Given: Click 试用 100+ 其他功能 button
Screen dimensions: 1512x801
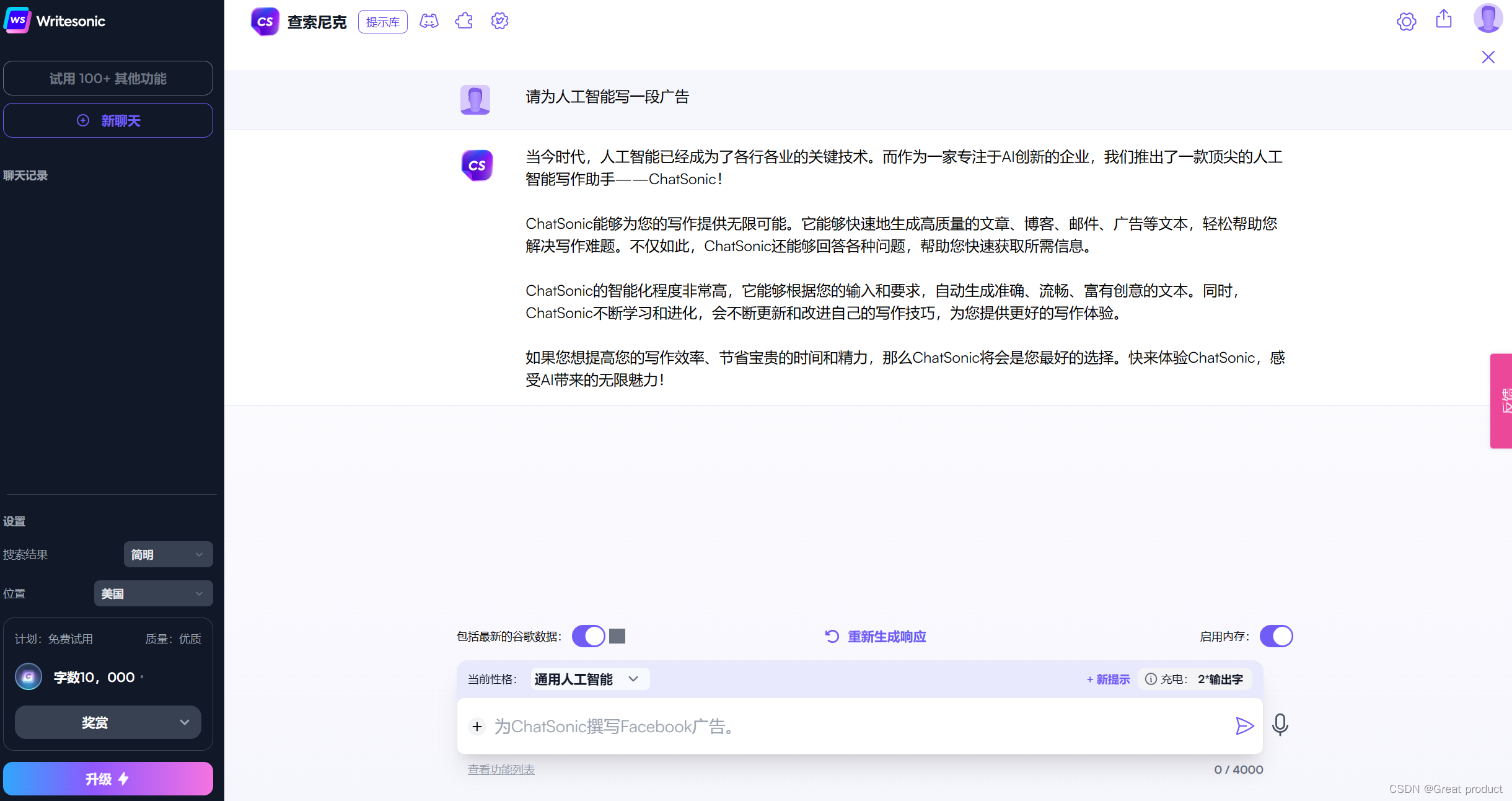Looking at the screenshot, I should pyautogui.click(x=108, y=78).
